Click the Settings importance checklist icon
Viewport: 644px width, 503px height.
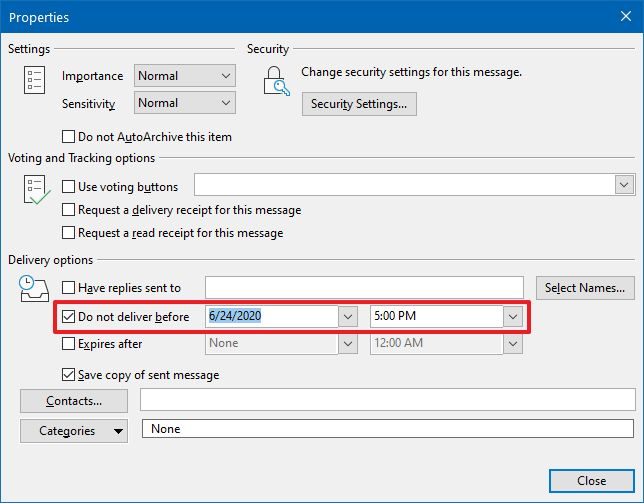pyautogui.click(x=33, y=80)
